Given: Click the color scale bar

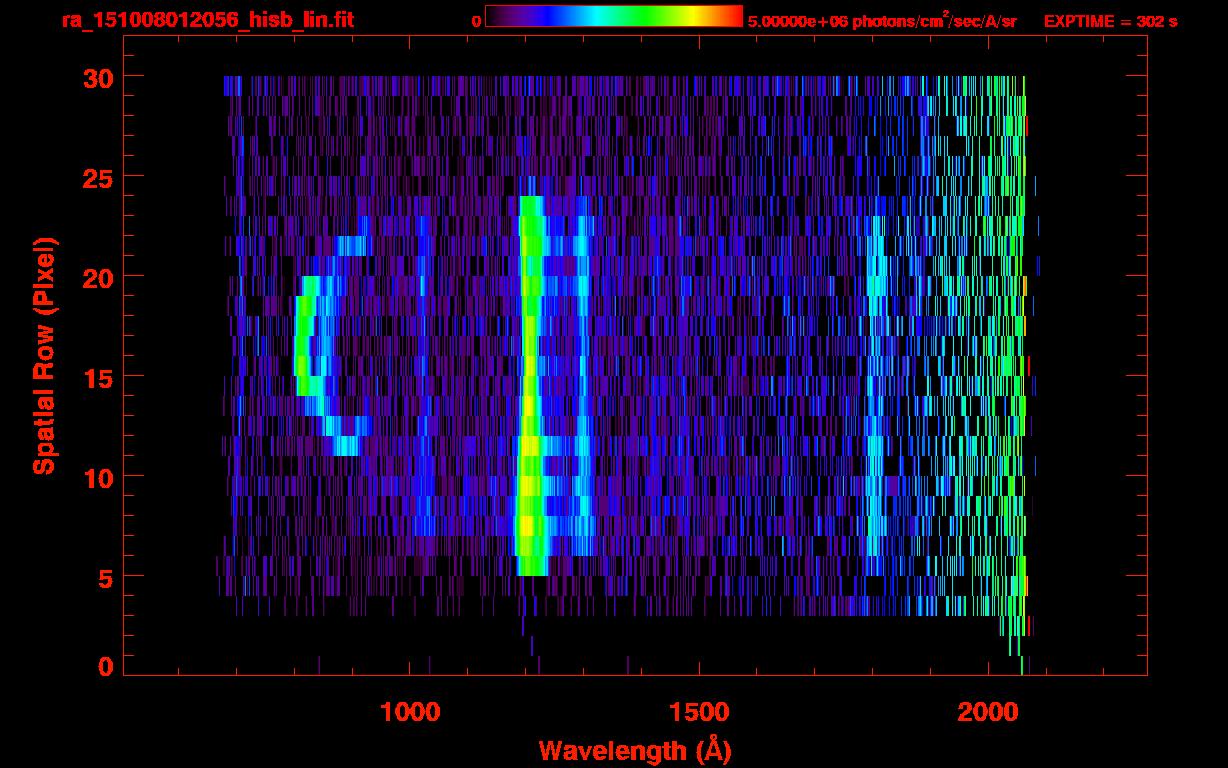Looking at the screenshot, I should [614, 16].
